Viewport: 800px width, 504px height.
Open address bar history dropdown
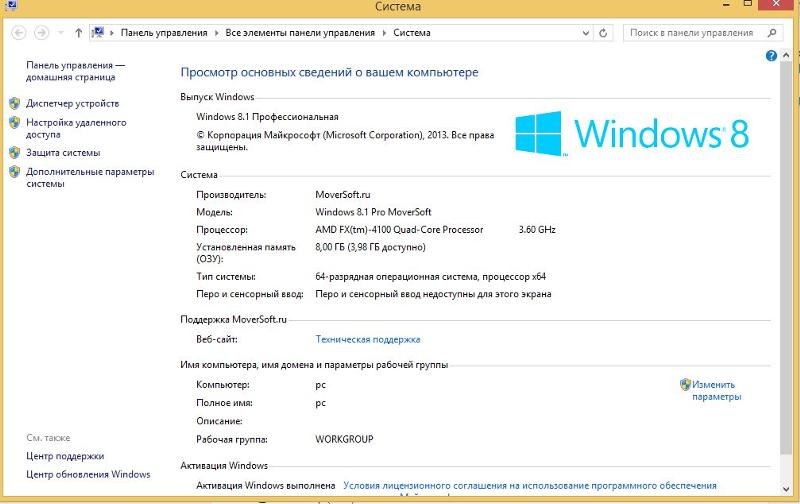(x=586, y=33)
